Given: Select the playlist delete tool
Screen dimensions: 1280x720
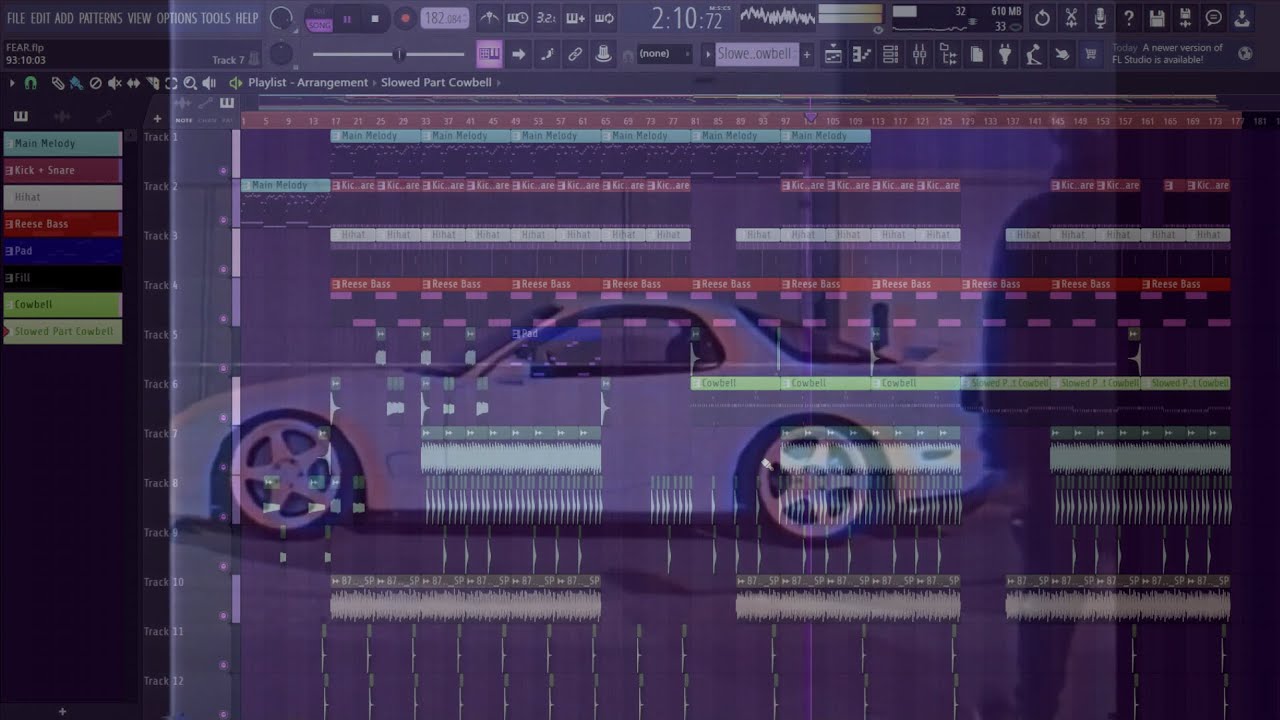Looking at the screenshot, I should click(95, 83).
